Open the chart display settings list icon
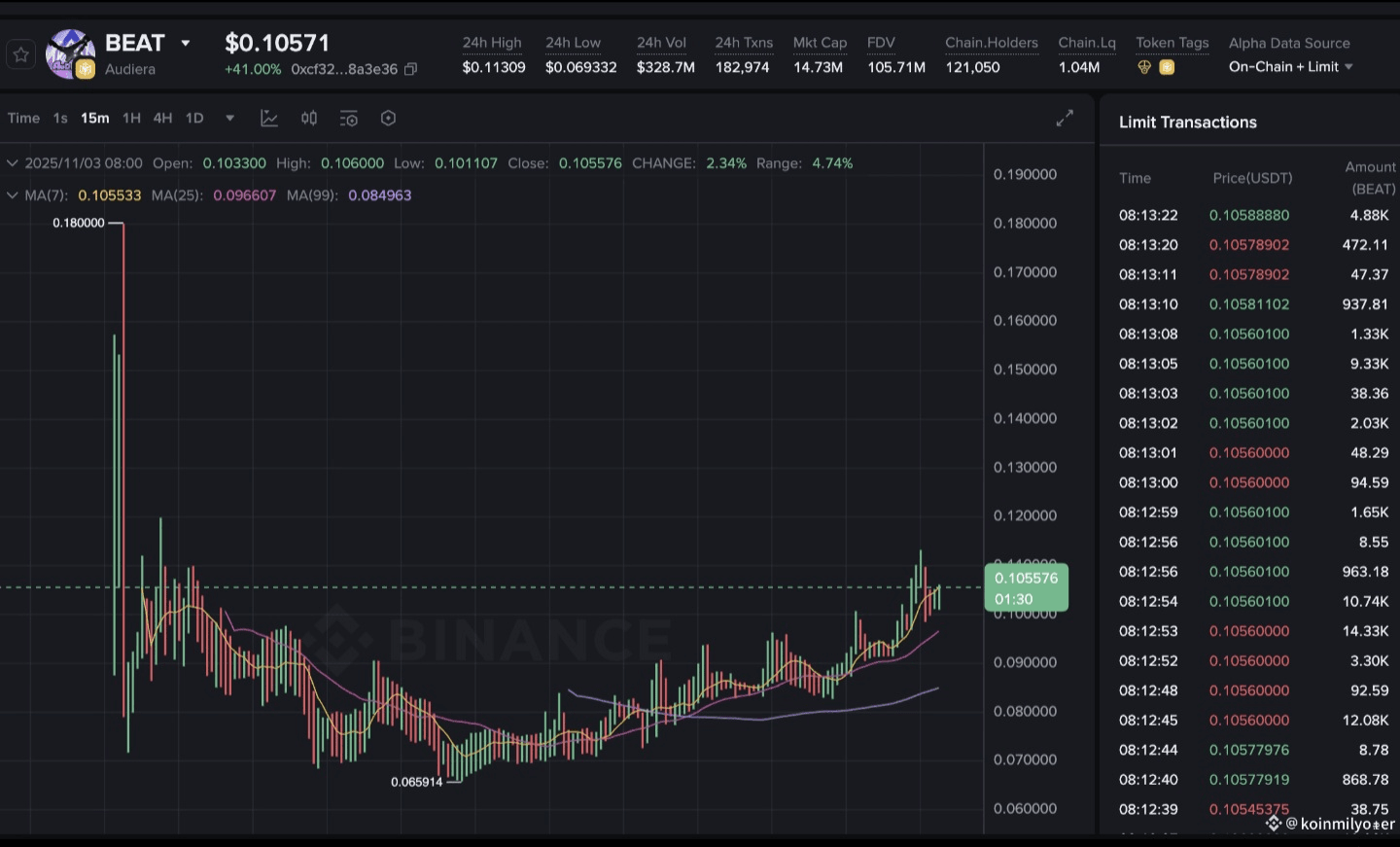Screen dimensions: 1400x847 coord(348,119)
